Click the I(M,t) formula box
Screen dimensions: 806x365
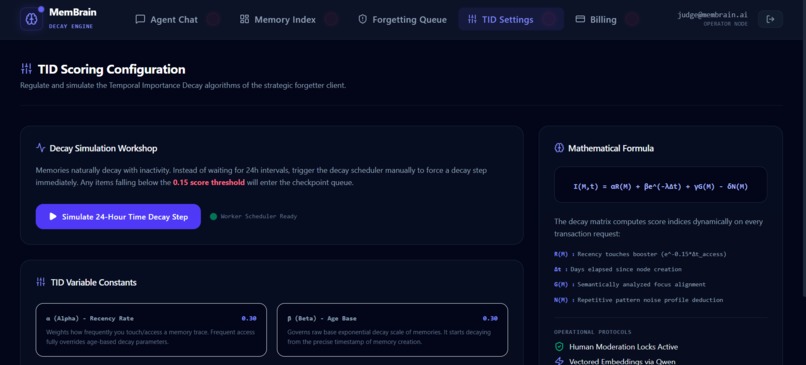661,185
